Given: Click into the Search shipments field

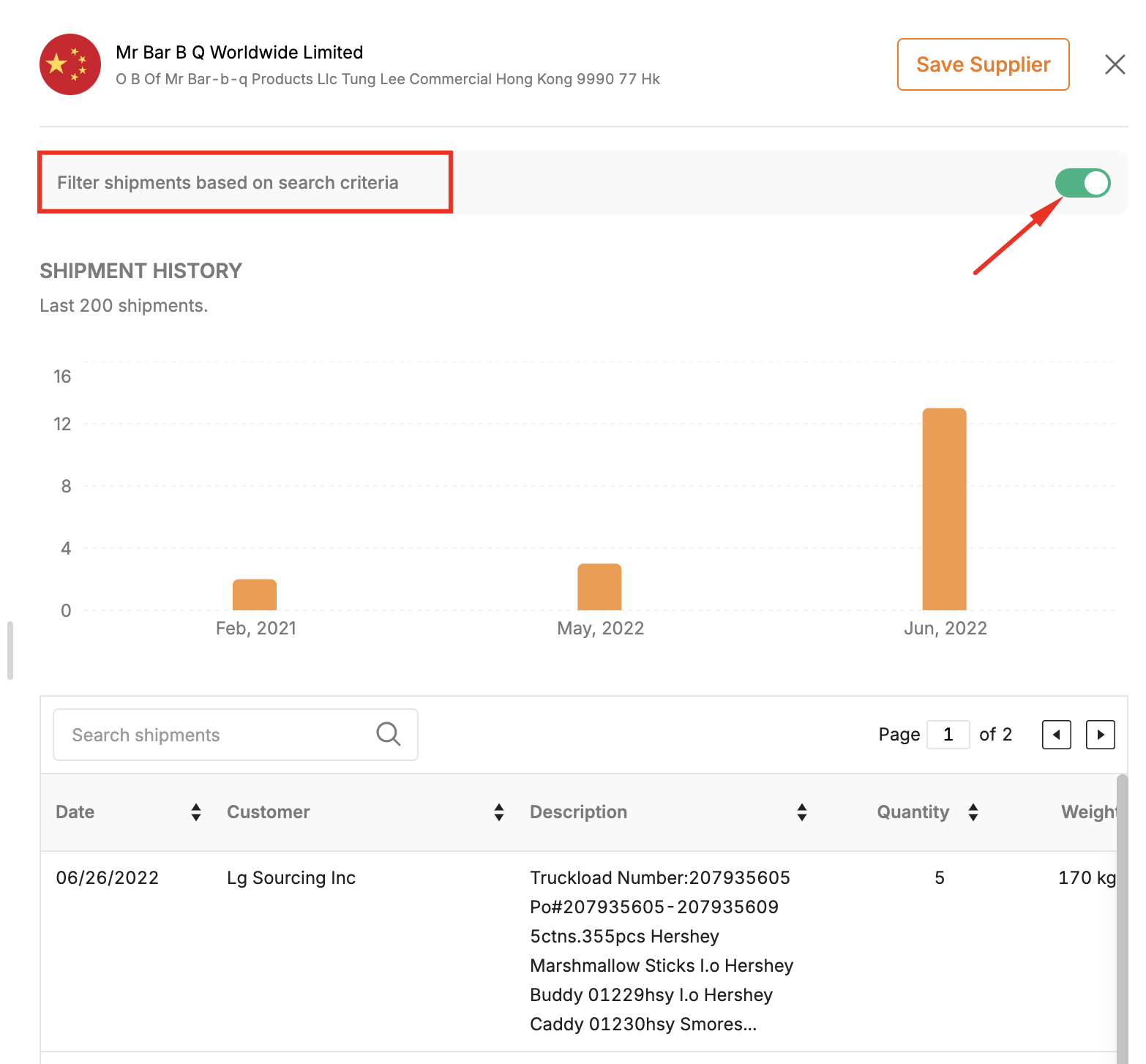Looking at the screenshot, I should tap(236, 735).
